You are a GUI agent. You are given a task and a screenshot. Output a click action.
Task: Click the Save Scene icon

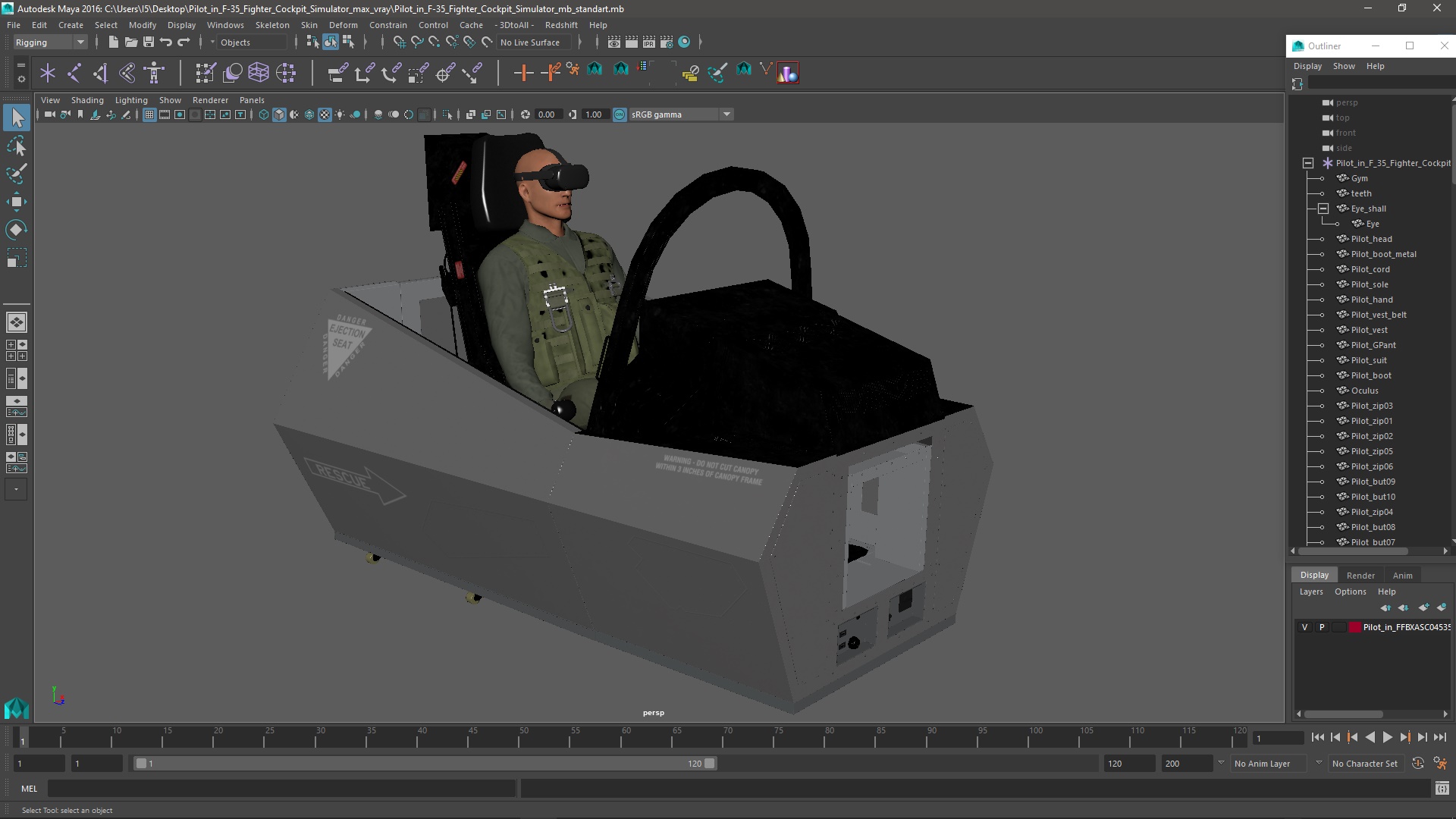tap(149, 42)
